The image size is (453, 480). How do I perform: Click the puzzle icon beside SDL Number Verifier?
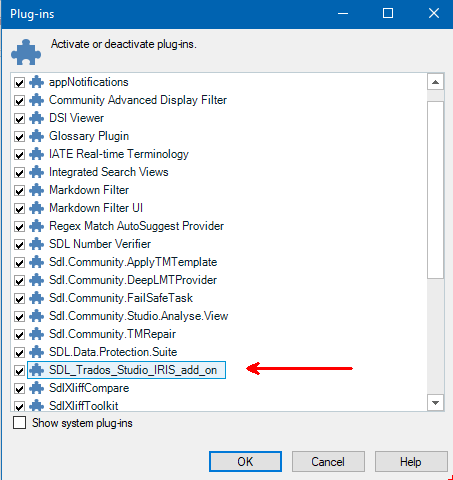click(36, 244)
